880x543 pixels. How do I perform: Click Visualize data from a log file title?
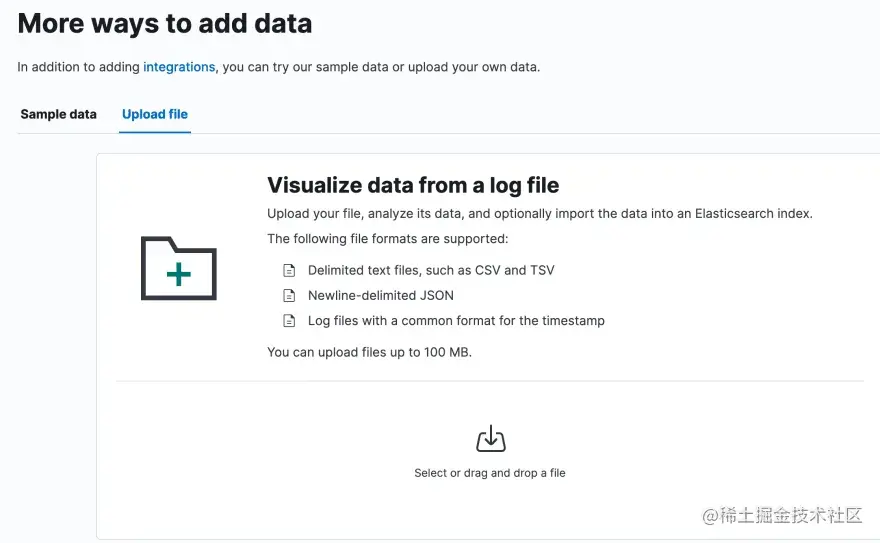click(413, 185)
